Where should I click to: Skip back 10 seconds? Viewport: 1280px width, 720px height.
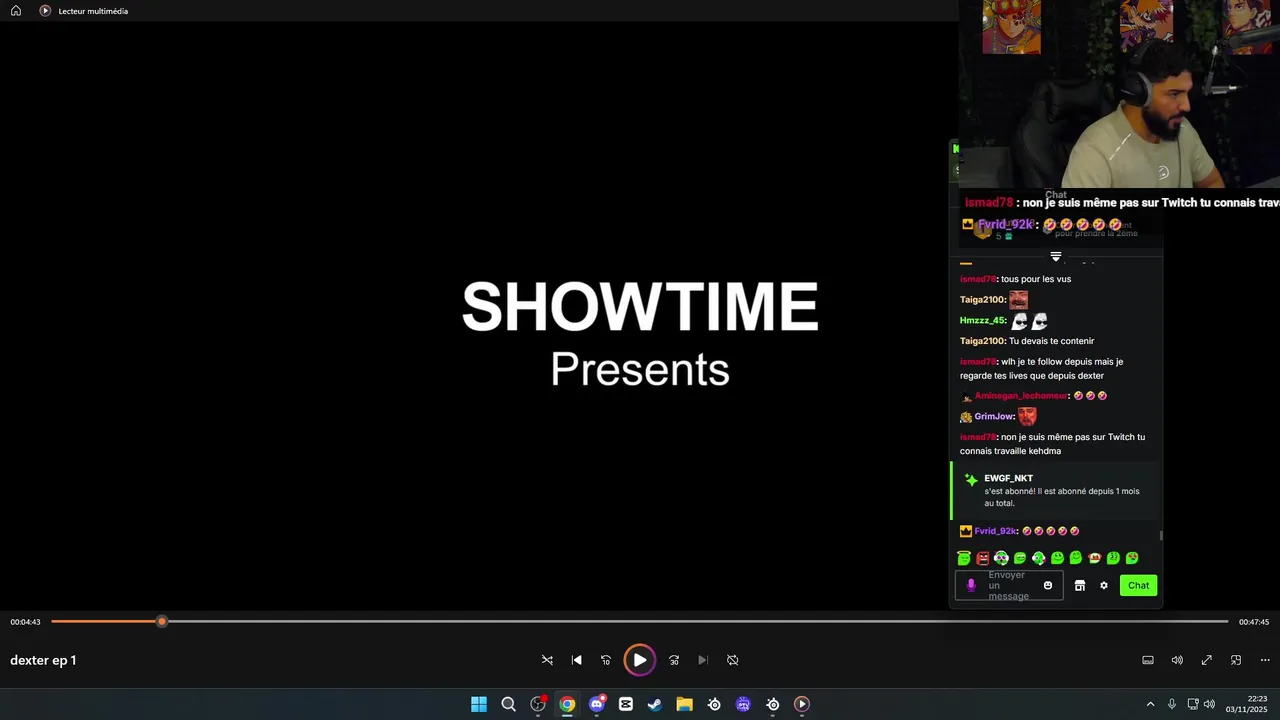click(605, 660)
